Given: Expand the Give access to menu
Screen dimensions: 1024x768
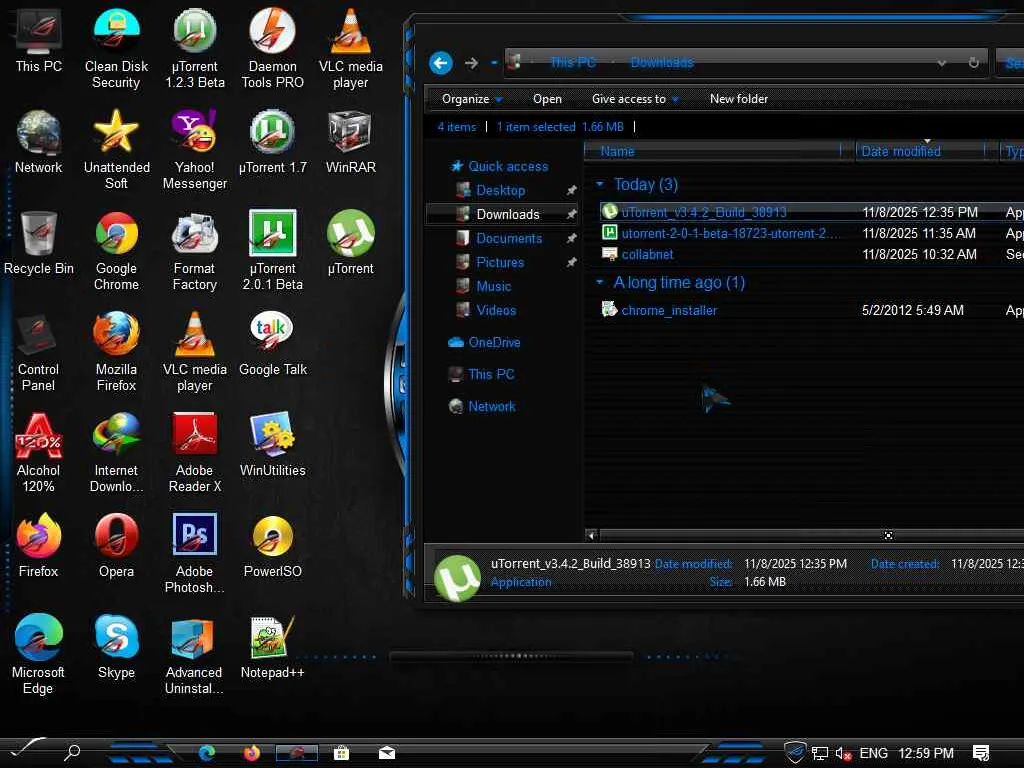Looking at the screenshot, I should pos(635,99).
